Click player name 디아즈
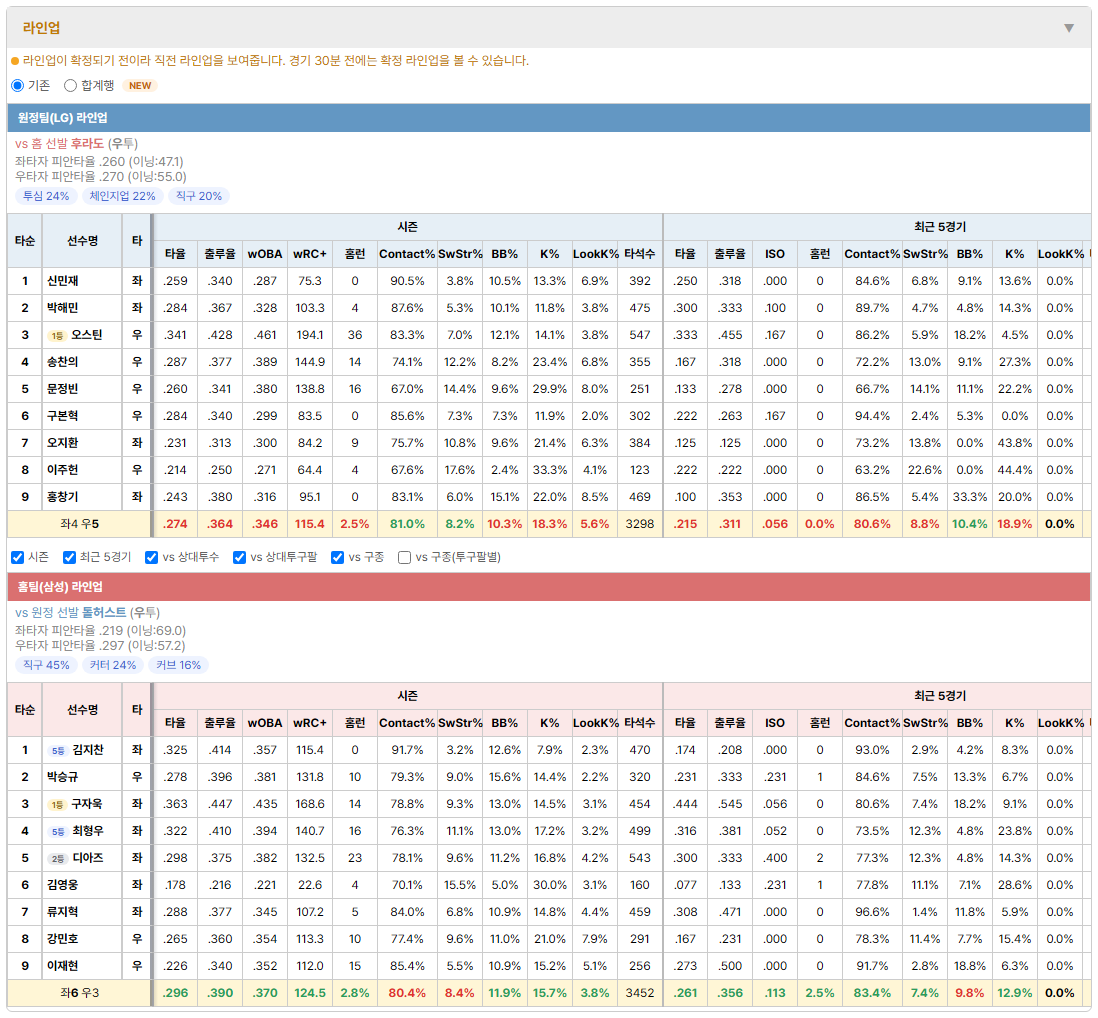This screenshot has width=1098, height=1018. pyautogui.click(x=88, y=858)
